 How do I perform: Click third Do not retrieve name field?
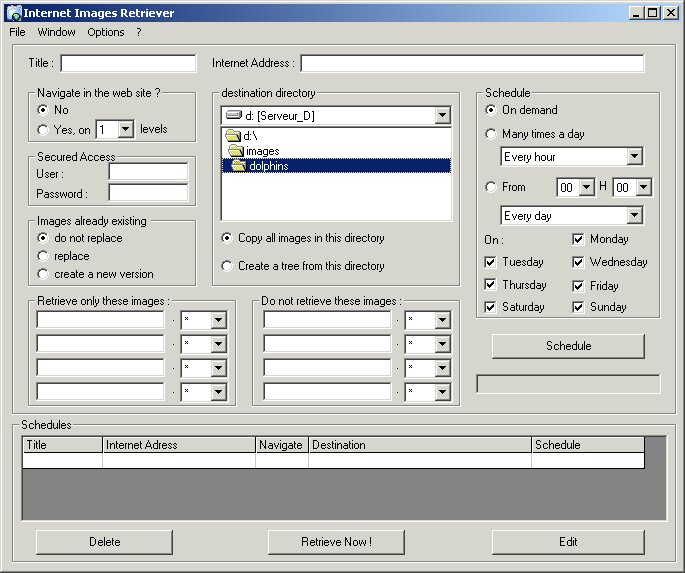click(x=327, y=368)
